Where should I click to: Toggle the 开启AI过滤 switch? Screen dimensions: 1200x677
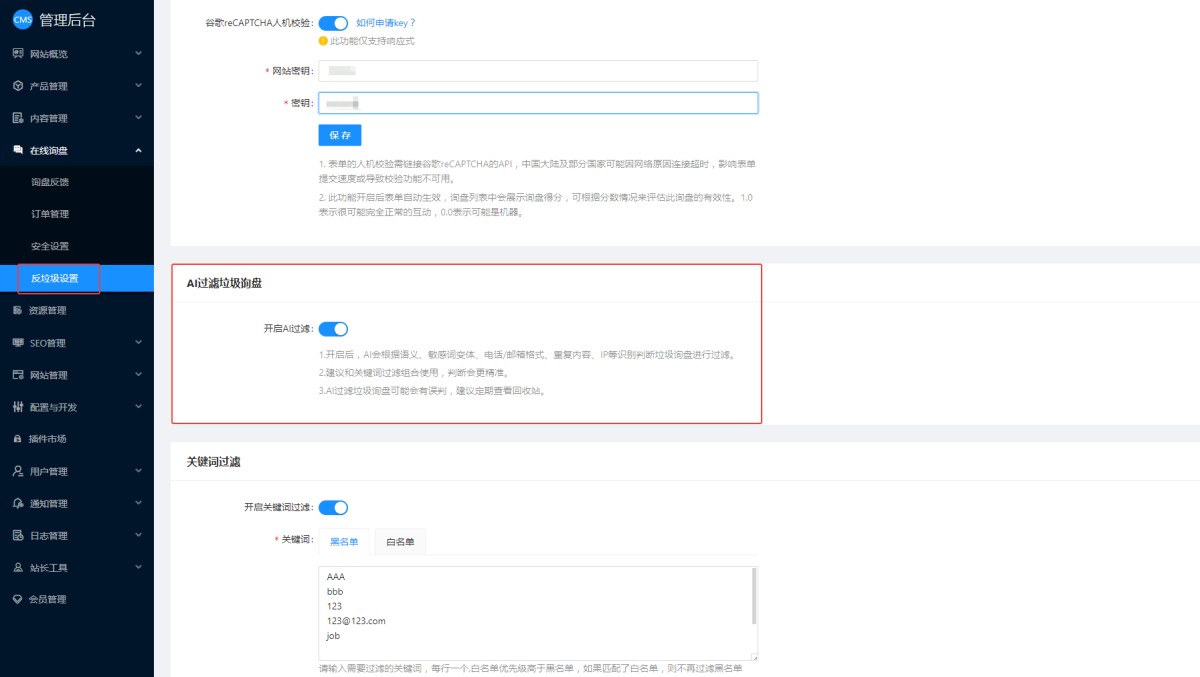333,329
